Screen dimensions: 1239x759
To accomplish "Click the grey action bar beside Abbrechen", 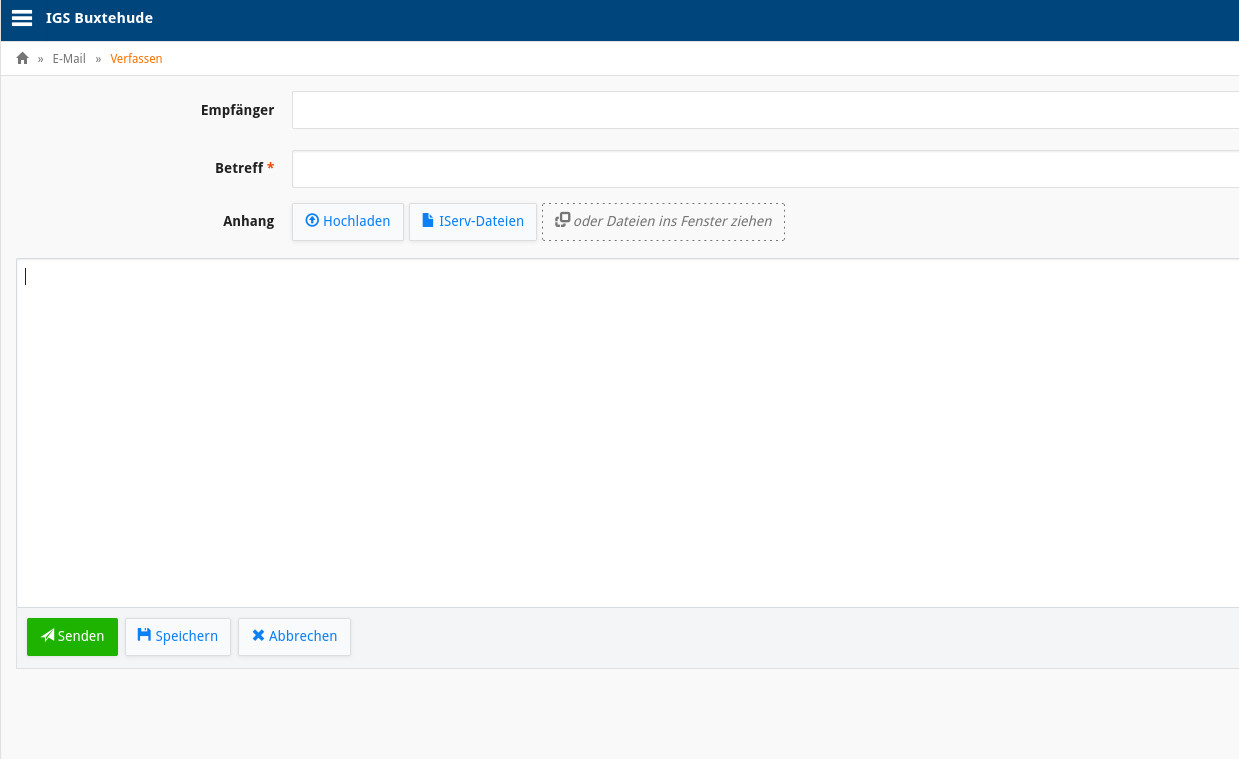I will [795, 637].
